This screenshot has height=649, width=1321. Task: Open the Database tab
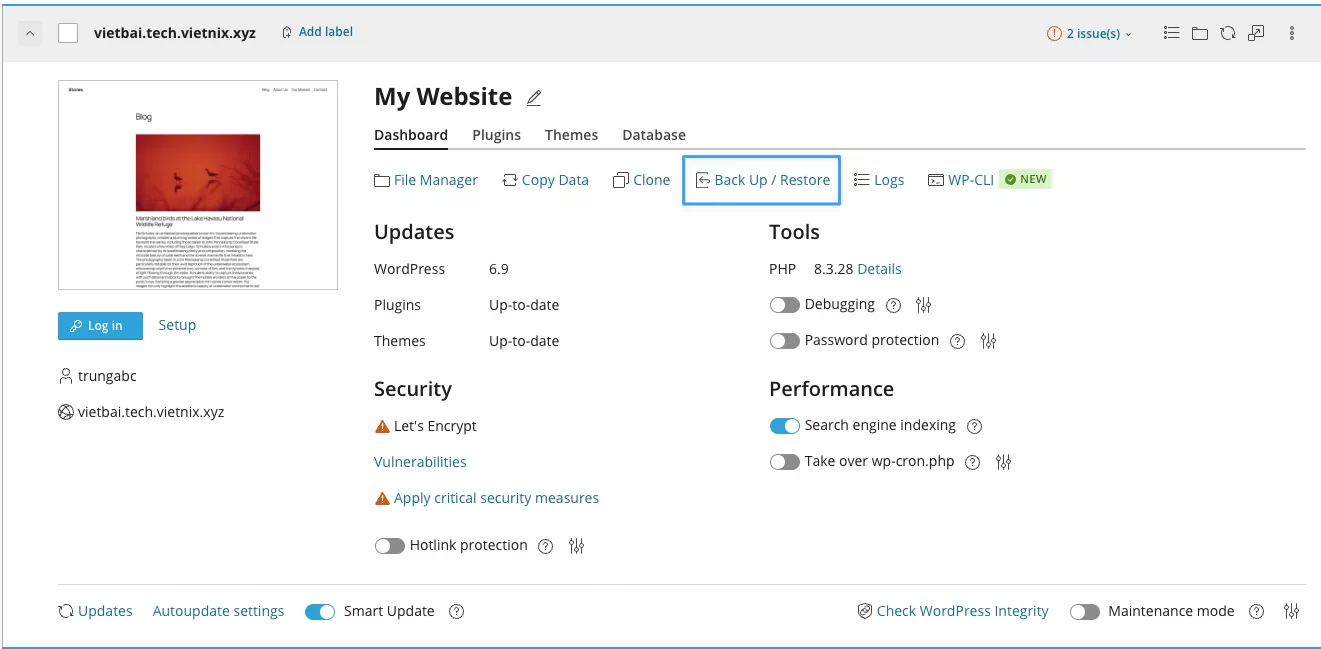coord(654,135)
